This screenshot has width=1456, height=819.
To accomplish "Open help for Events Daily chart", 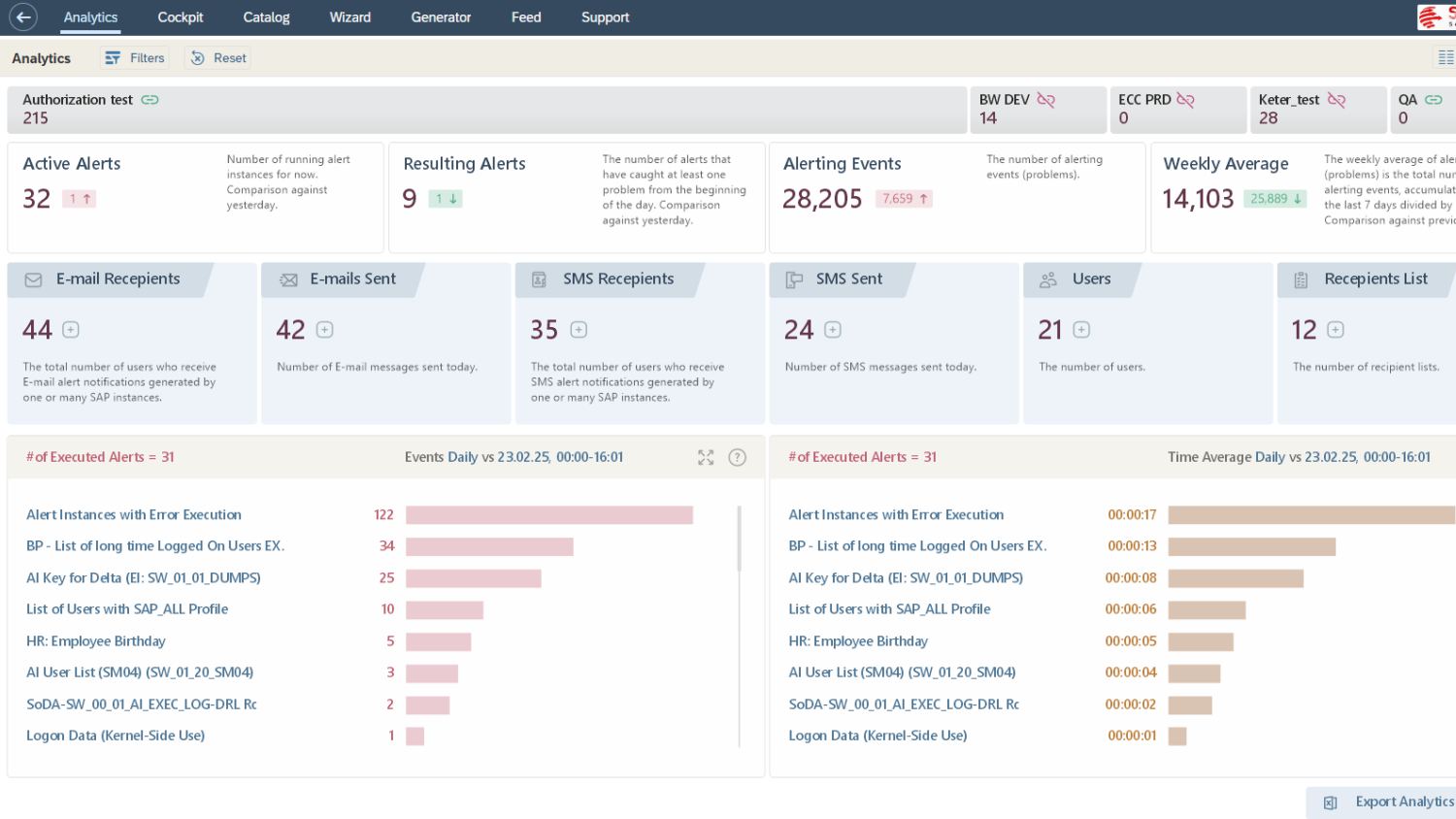I will [x=737, y=457].
